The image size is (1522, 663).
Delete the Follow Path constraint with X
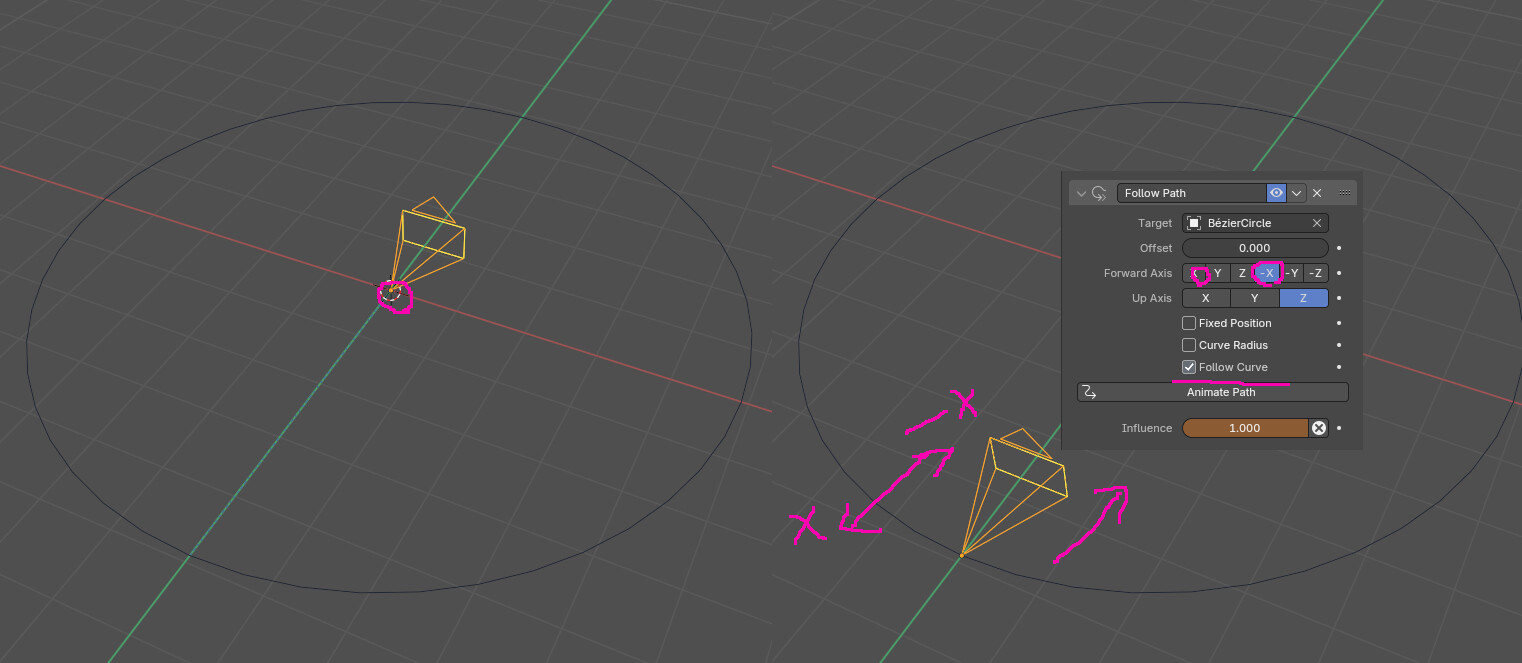[1317, 193]
